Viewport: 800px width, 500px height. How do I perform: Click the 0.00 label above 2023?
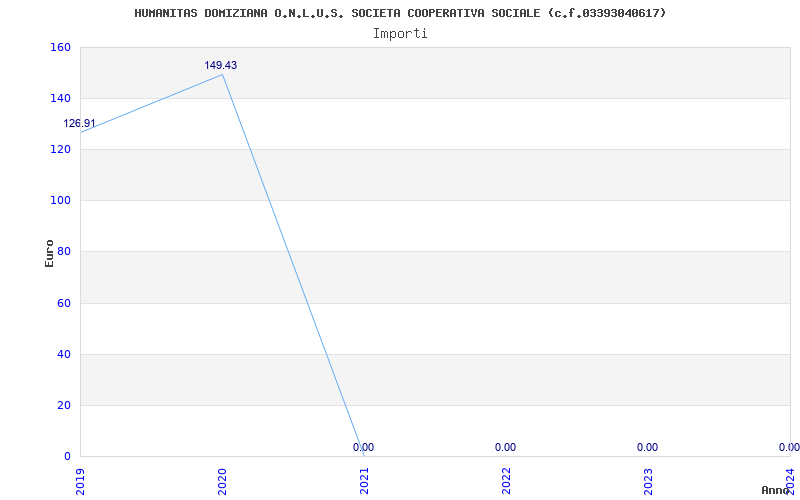point(647,447)
